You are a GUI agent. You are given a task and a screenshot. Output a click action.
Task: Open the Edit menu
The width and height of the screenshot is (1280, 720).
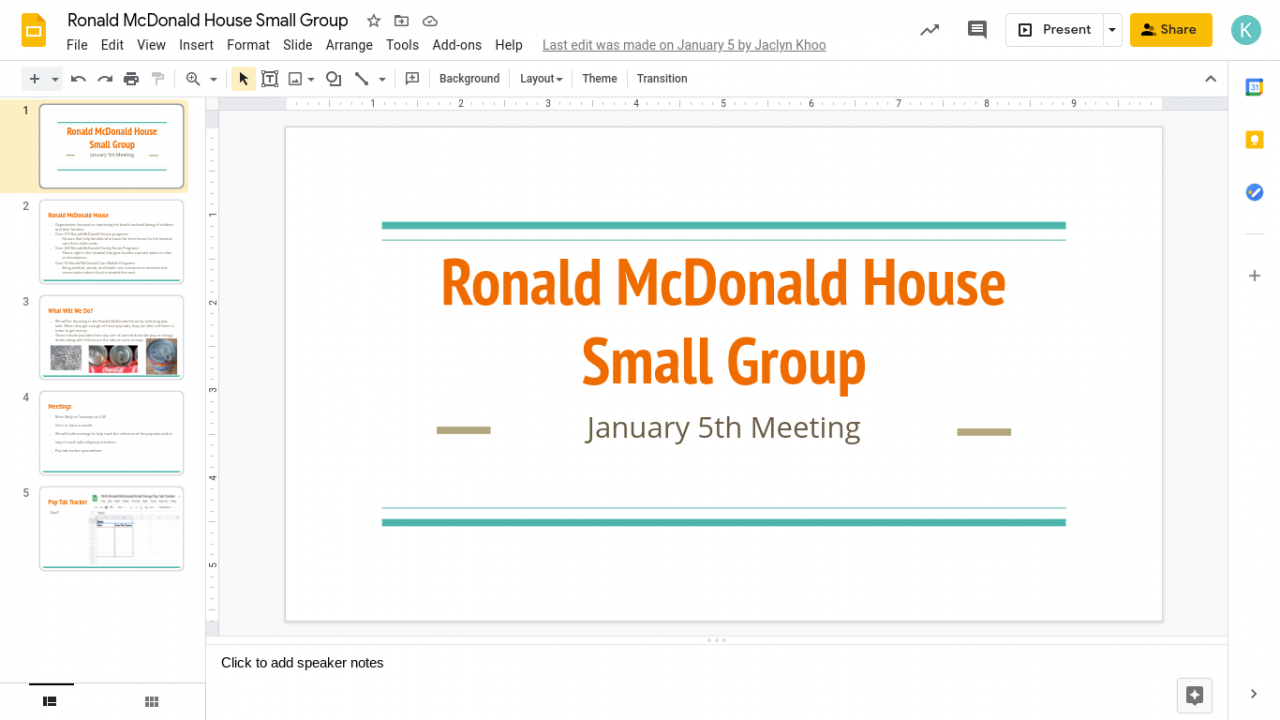click(112, 45)
